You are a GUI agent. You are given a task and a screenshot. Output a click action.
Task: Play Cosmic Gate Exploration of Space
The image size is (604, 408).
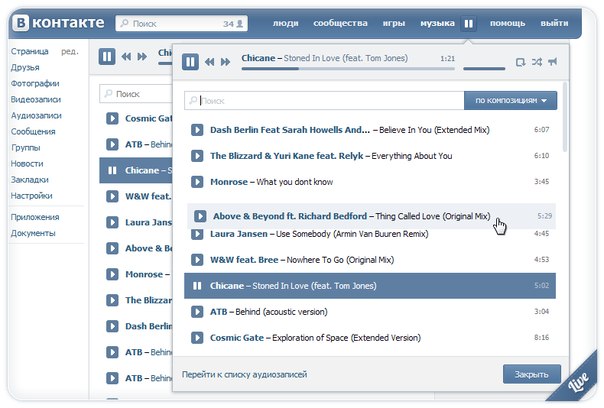[x=197, y=338]
